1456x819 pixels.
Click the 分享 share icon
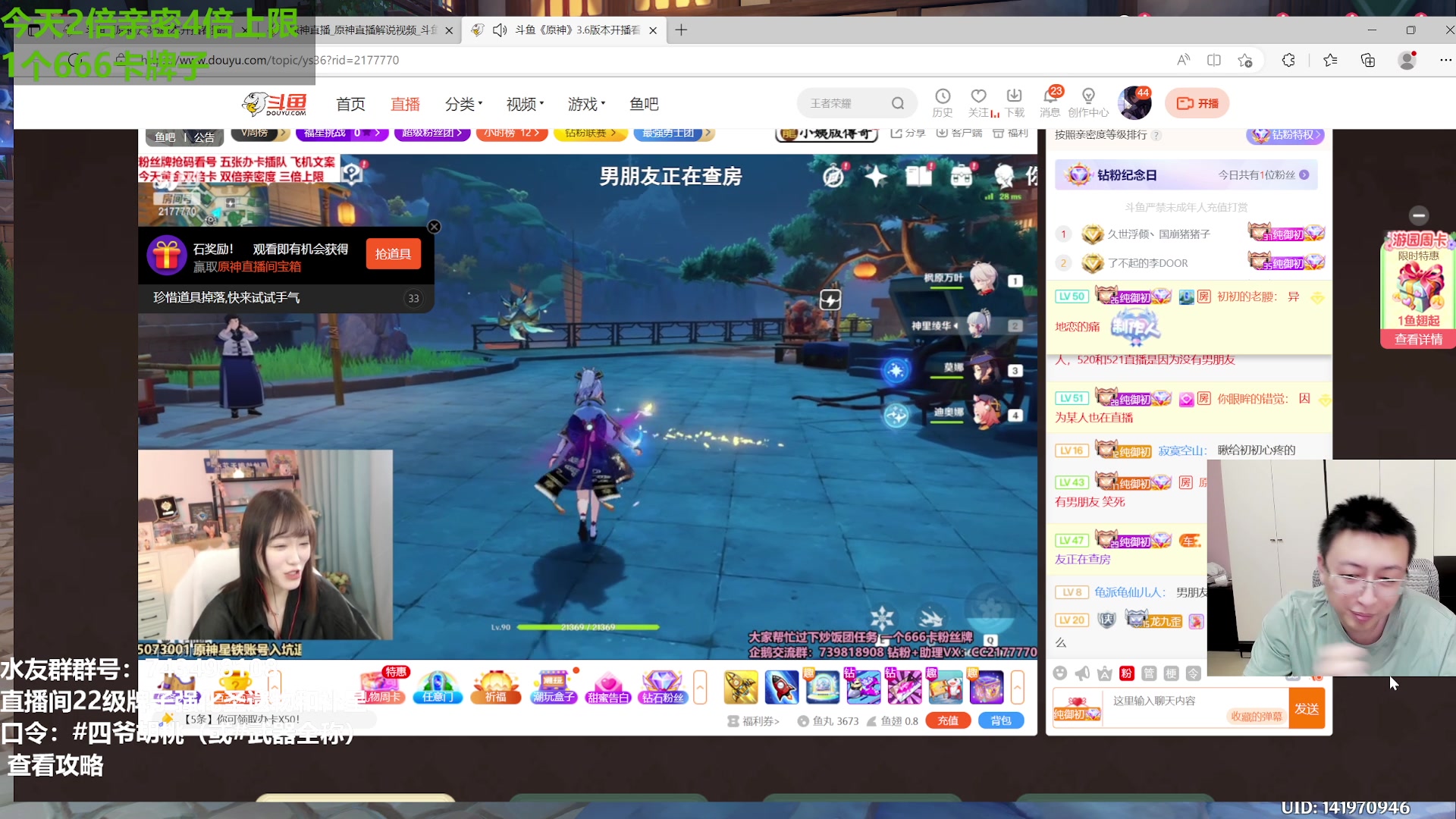tap(908, 133)
